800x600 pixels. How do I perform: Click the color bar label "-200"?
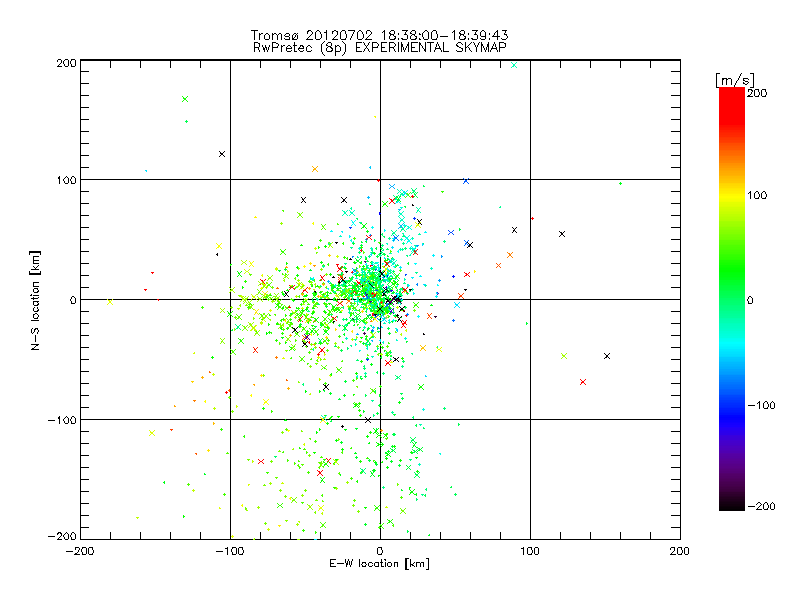tap(761, 506)
